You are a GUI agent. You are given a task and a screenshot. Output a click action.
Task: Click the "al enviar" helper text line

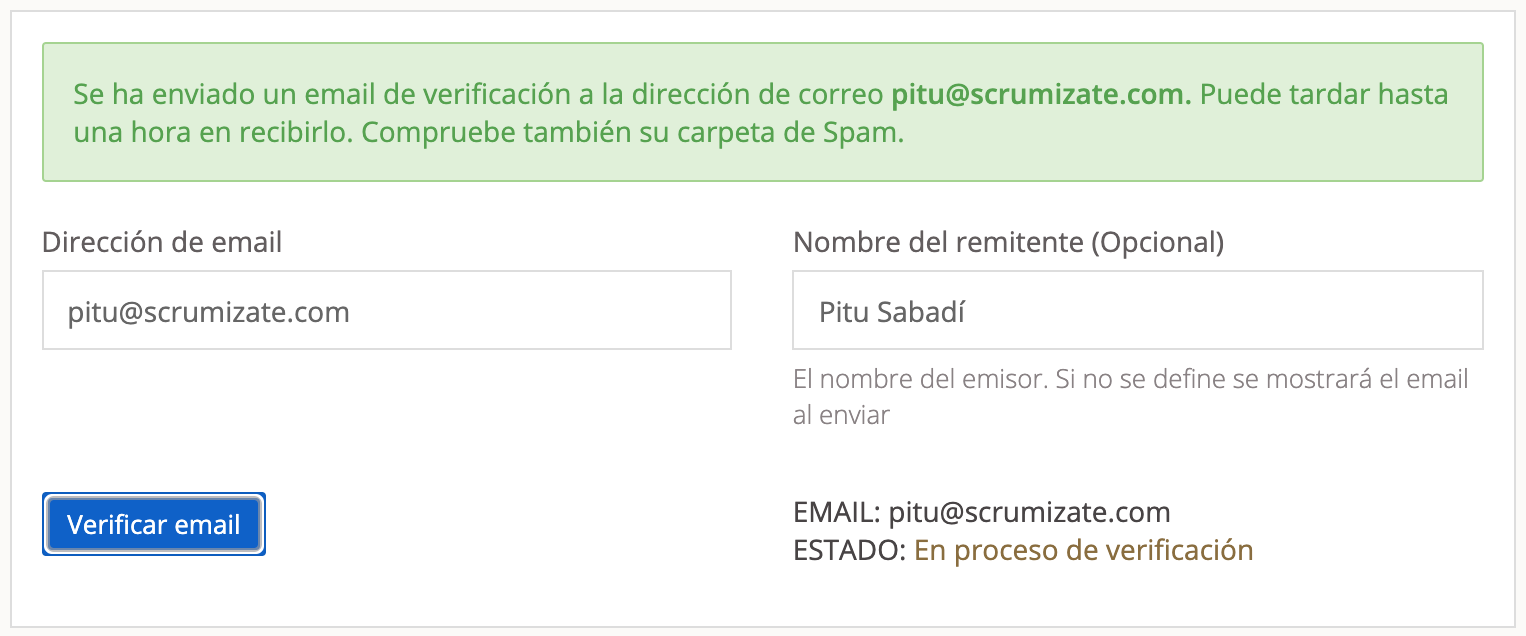click(x=841, y=415)
